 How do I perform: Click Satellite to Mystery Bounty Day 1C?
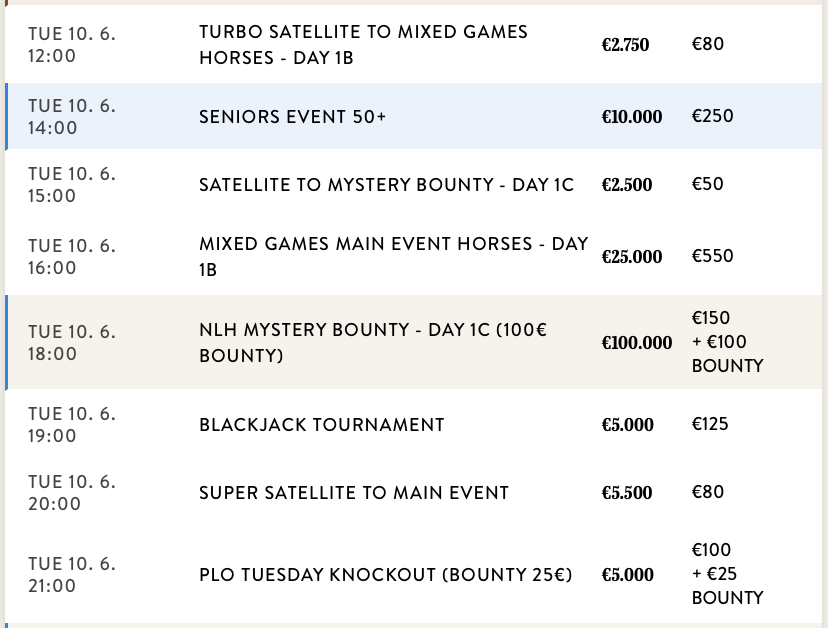click(x=386, y=185)
